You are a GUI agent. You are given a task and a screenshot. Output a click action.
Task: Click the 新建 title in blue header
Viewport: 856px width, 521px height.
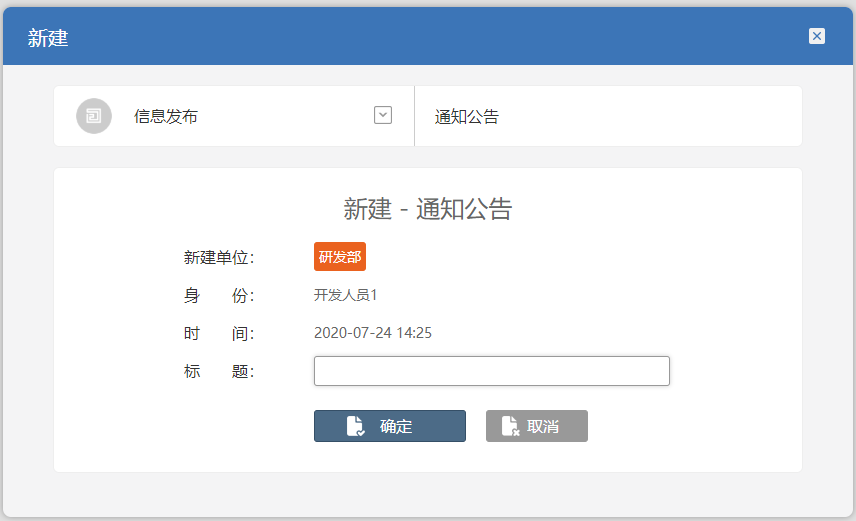[48, 38]
